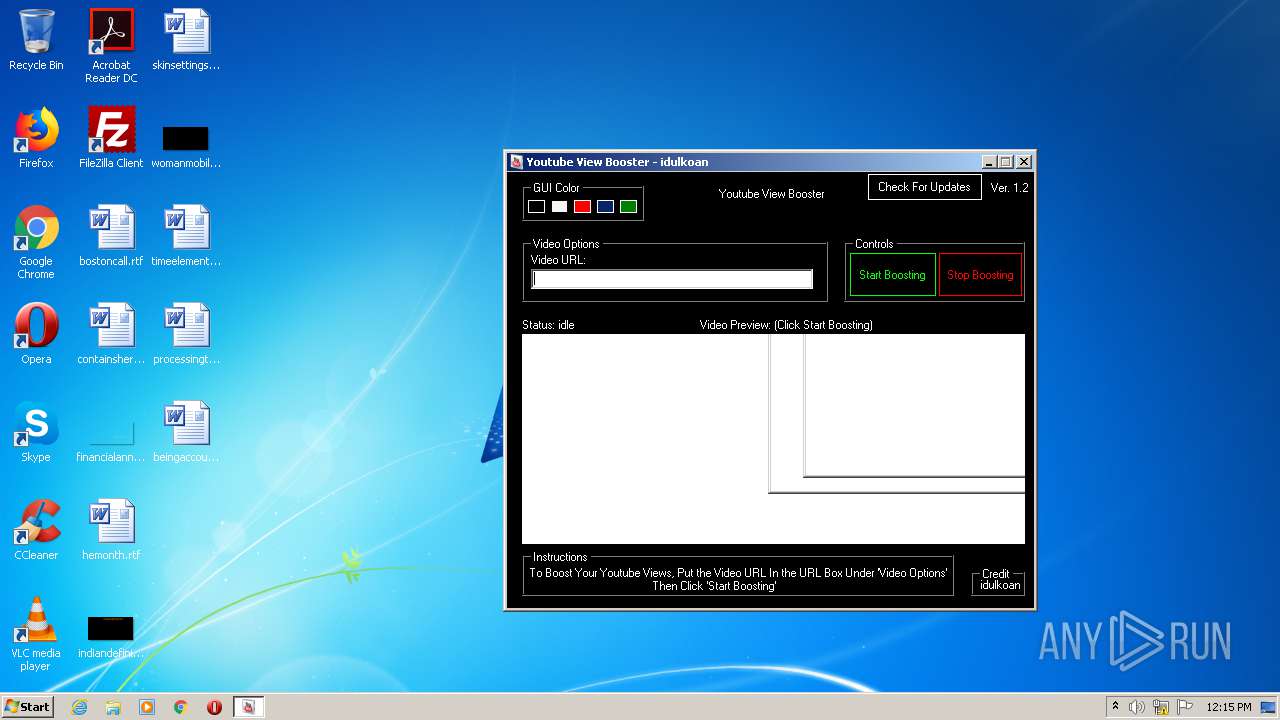Click the Chrome taskbar icon

point(181,707)
